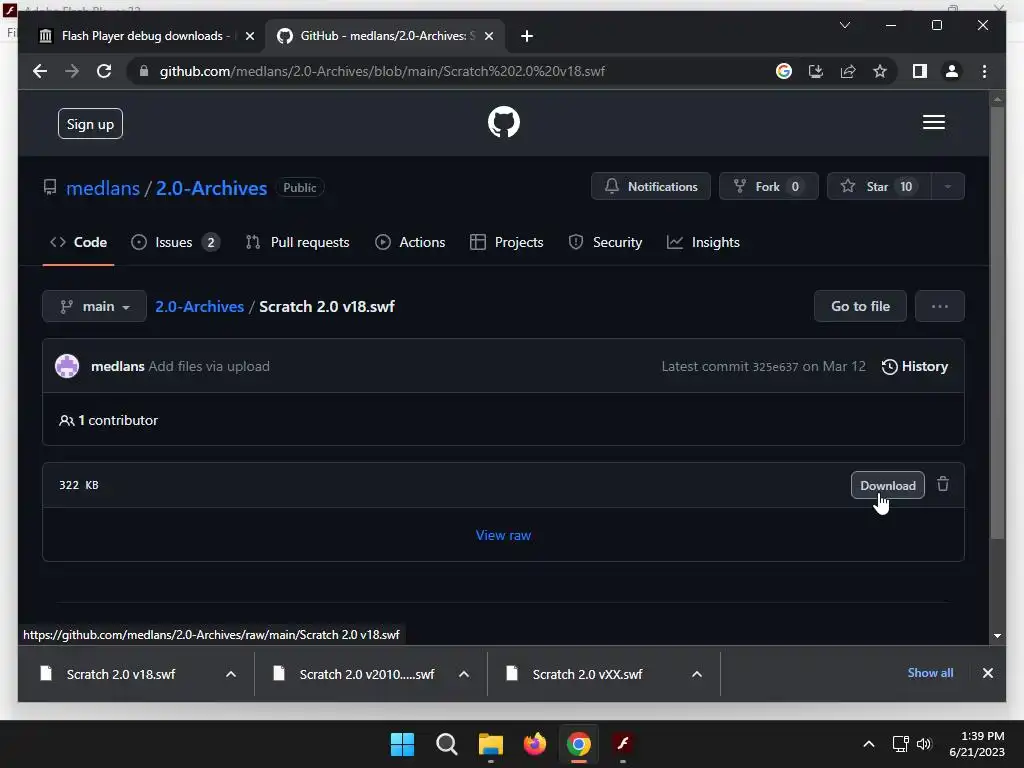This screenshot has width=1024, height=768.
Task: Click the install app icon in address bar
Action: (x=816, y=71)
